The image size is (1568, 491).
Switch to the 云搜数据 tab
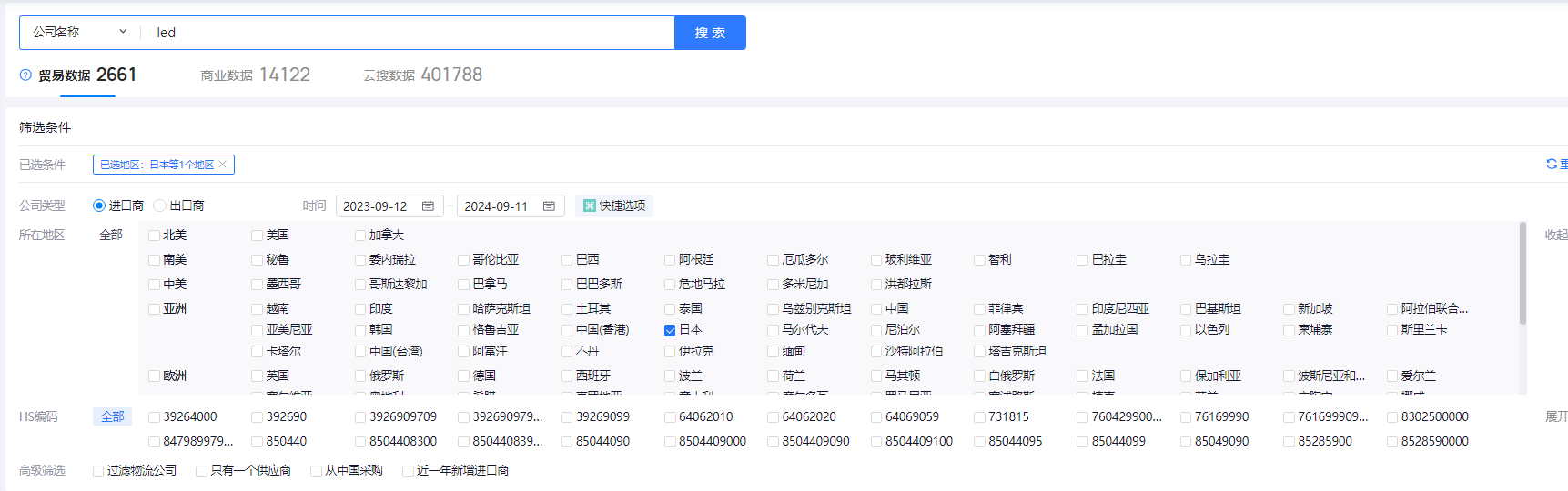[422, 75]
